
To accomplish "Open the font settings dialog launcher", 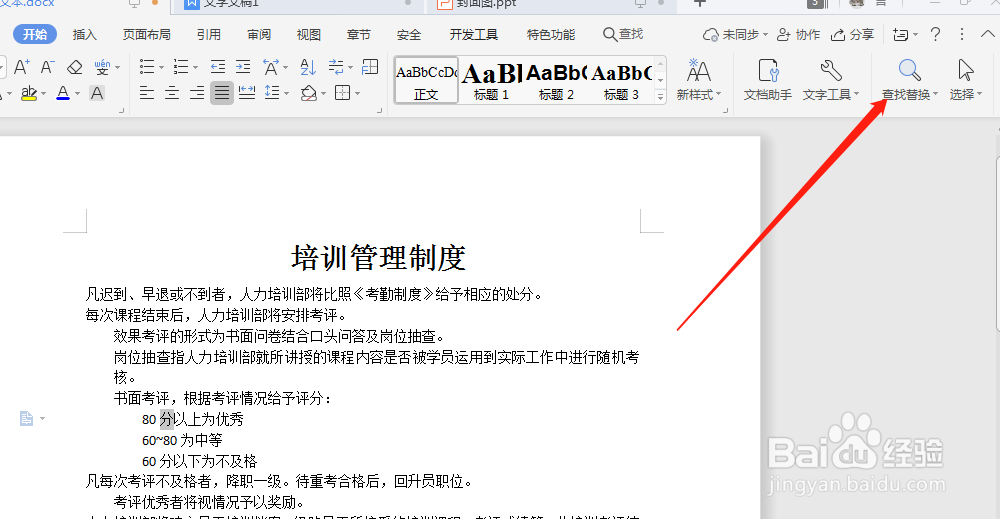I will pos(122,110).
